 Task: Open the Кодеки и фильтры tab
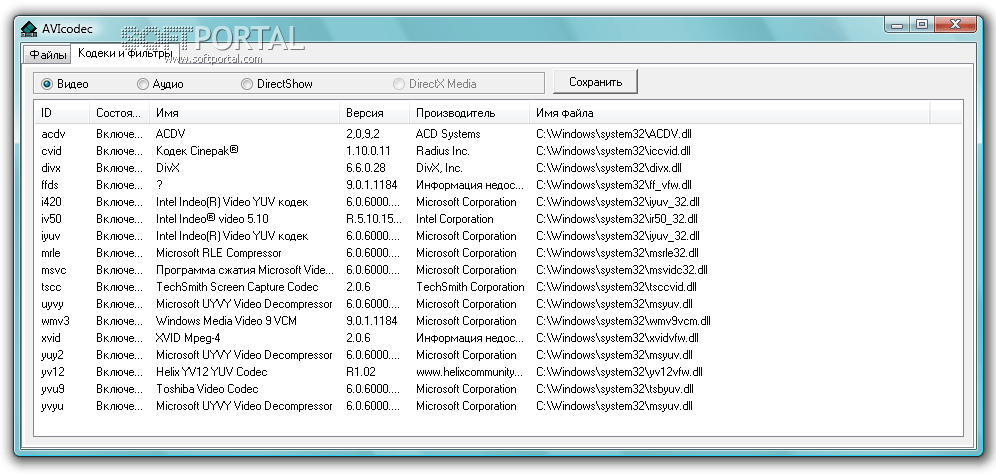click(x=124, y=53)
